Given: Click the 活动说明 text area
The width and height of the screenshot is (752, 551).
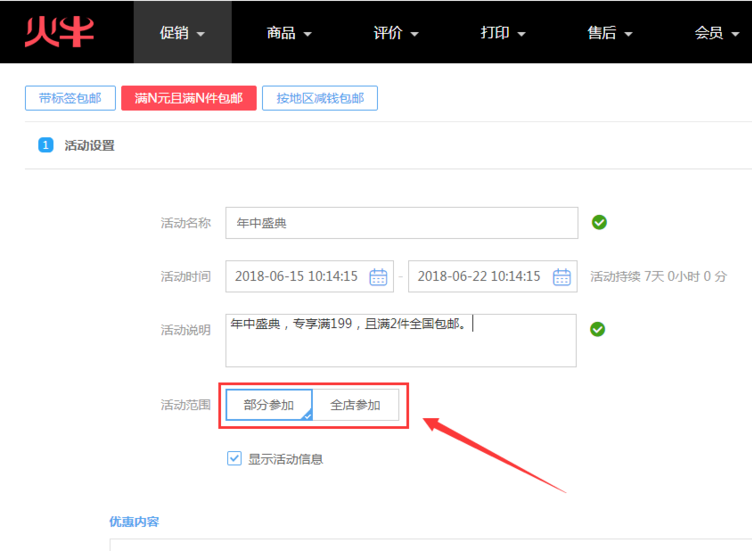Looking at the screenshot, I should [401, 340].
